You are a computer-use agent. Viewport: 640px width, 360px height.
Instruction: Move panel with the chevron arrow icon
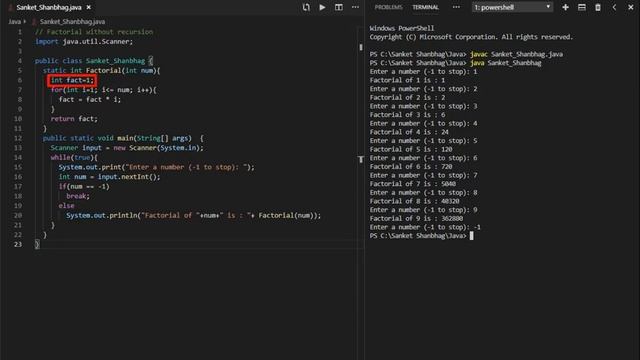tap(614, 7)
